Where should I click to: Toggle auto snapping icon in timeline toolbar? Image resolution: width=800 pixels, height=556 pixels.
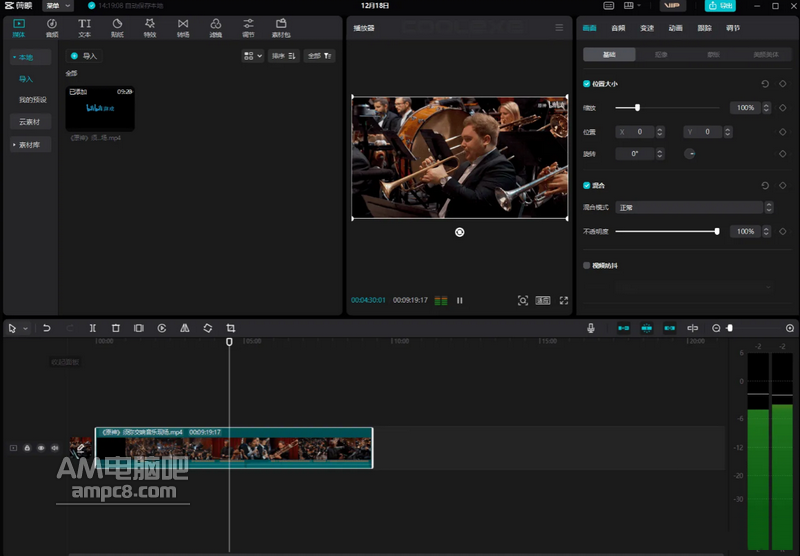pyautogui.click(x=646, y=328)
